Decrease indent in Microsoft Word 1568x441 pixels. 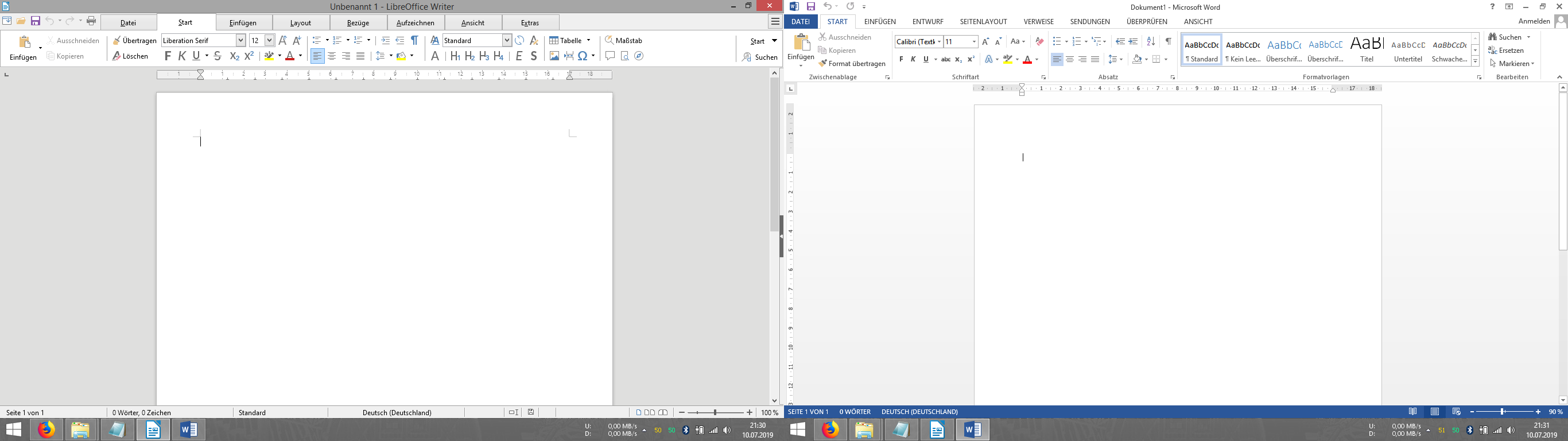click(1120, 41)
